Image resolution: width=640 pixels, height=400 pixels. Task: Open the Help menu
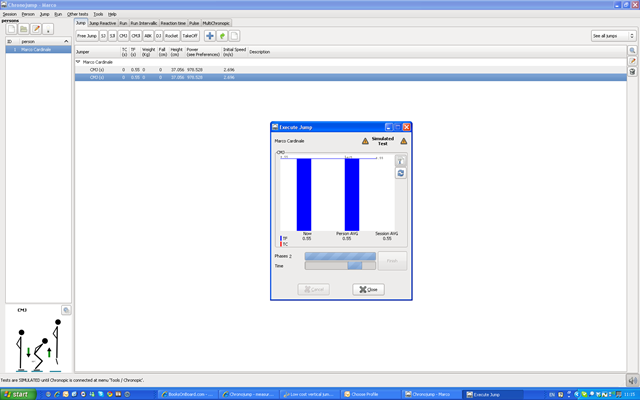point(112,14)
